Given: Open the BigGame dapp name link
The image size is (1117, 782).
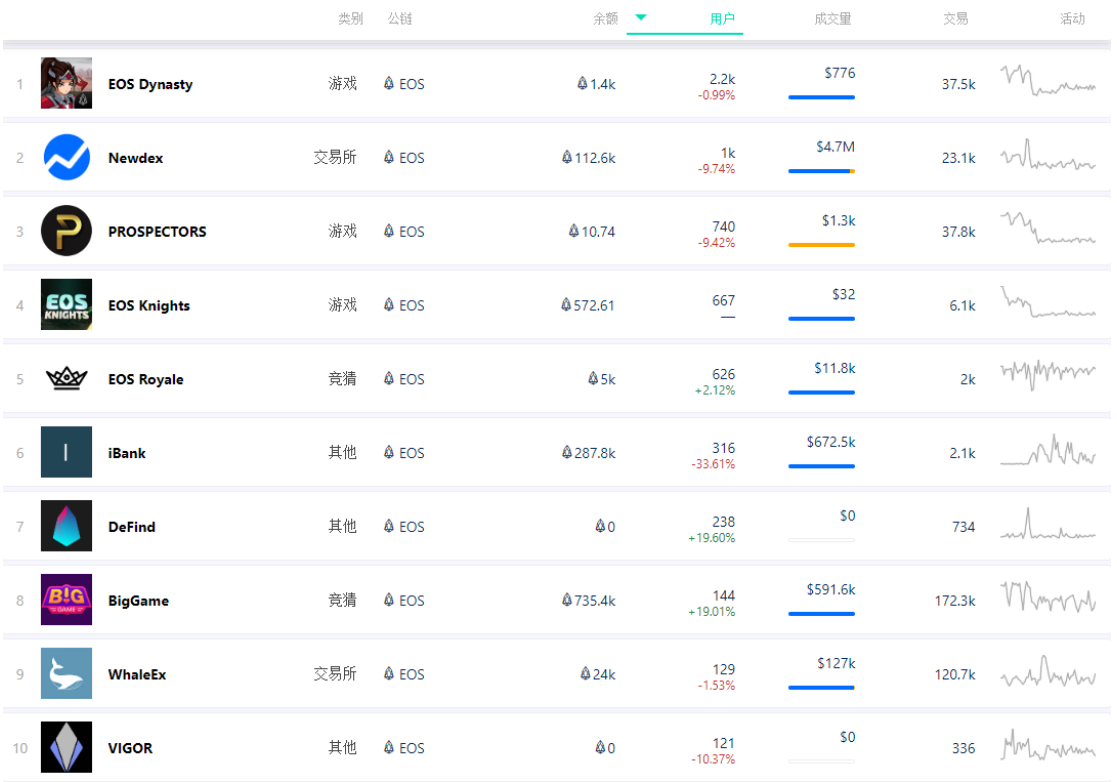Looking at the screenshot, I should coord(138,600).
